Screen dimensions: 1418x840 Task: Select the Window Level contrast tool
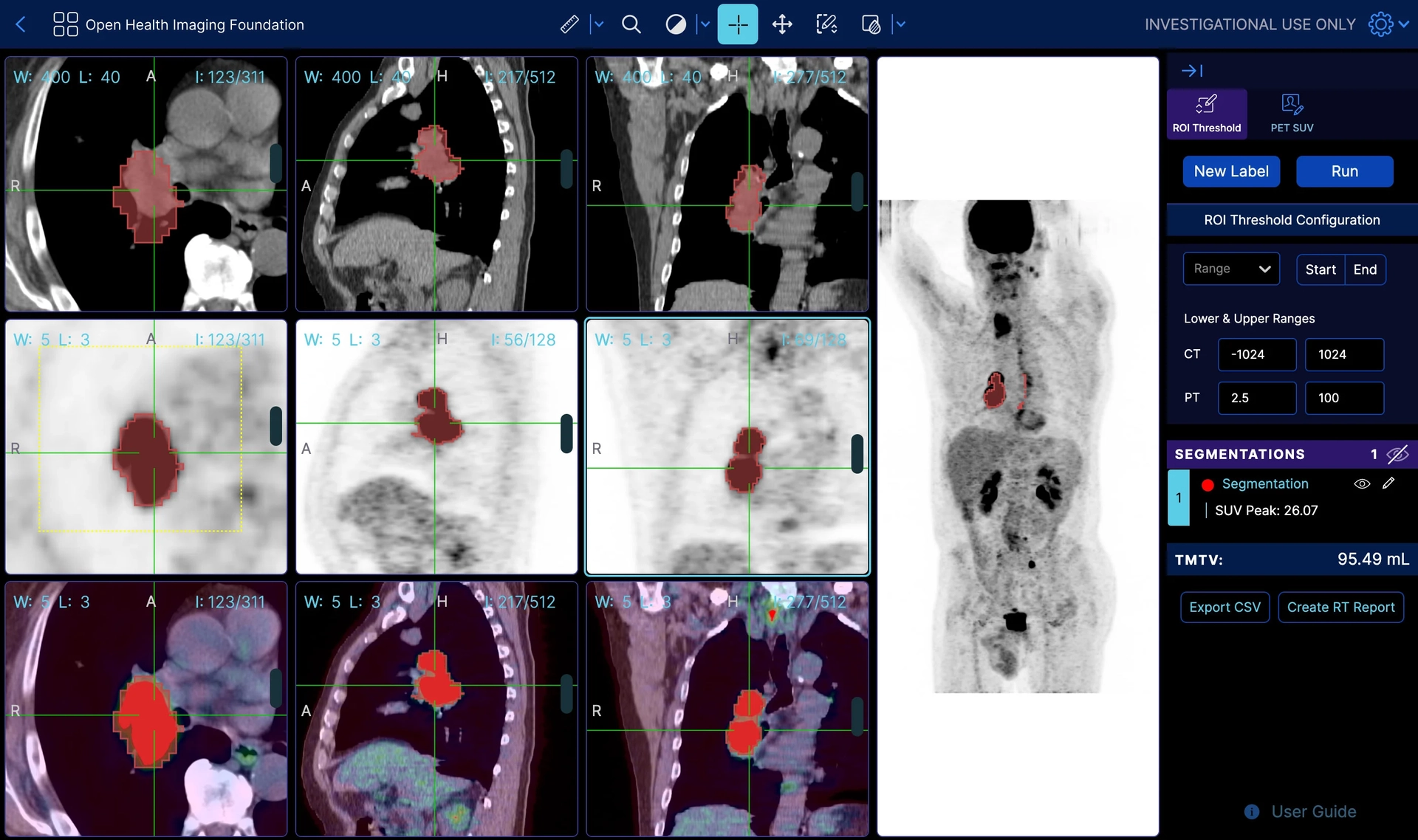pyautogui.click(x=675, y=24)
